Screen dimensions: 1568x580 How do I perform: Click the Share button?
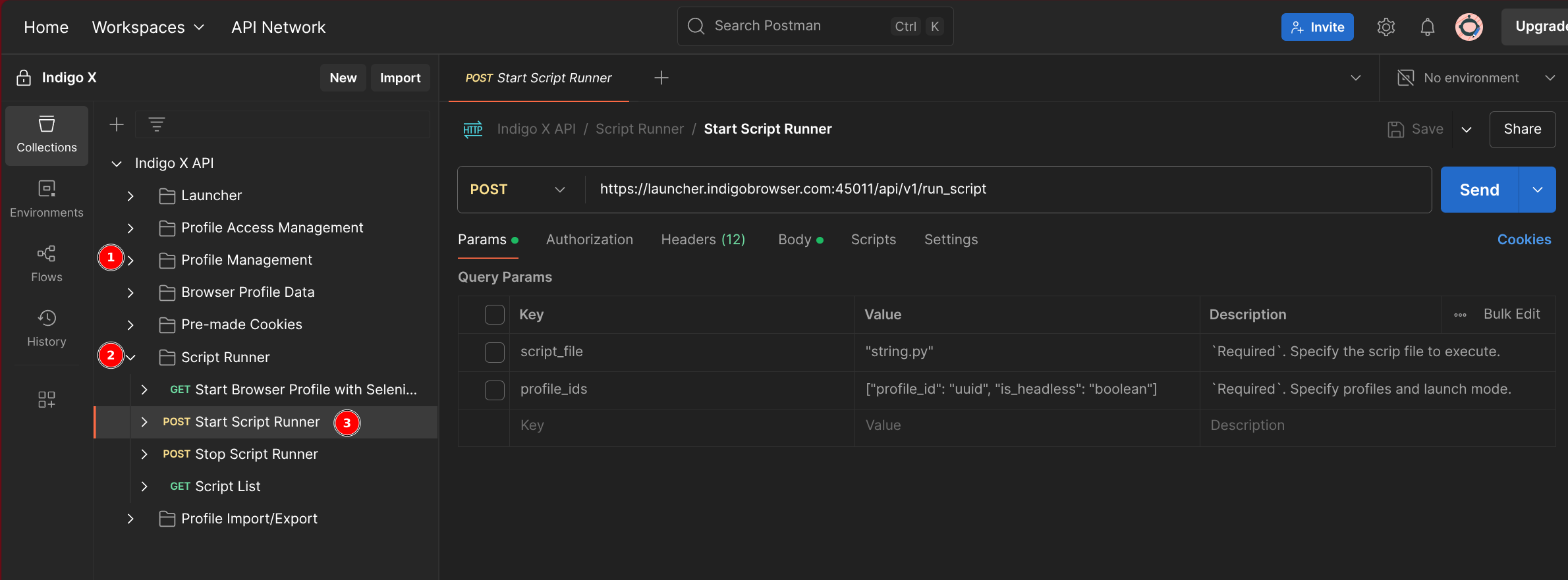pyautogui.click(x=1523, y=129)
